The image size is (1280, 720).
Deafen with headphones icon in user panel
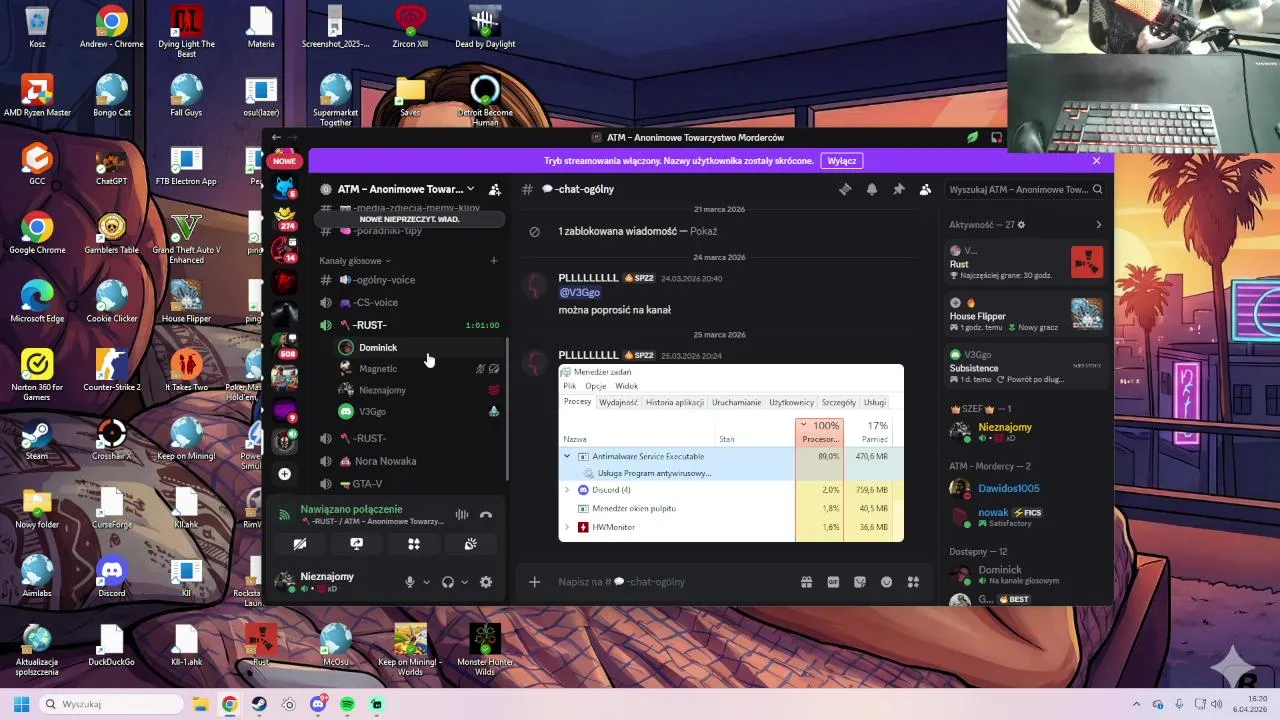(448, 582)
